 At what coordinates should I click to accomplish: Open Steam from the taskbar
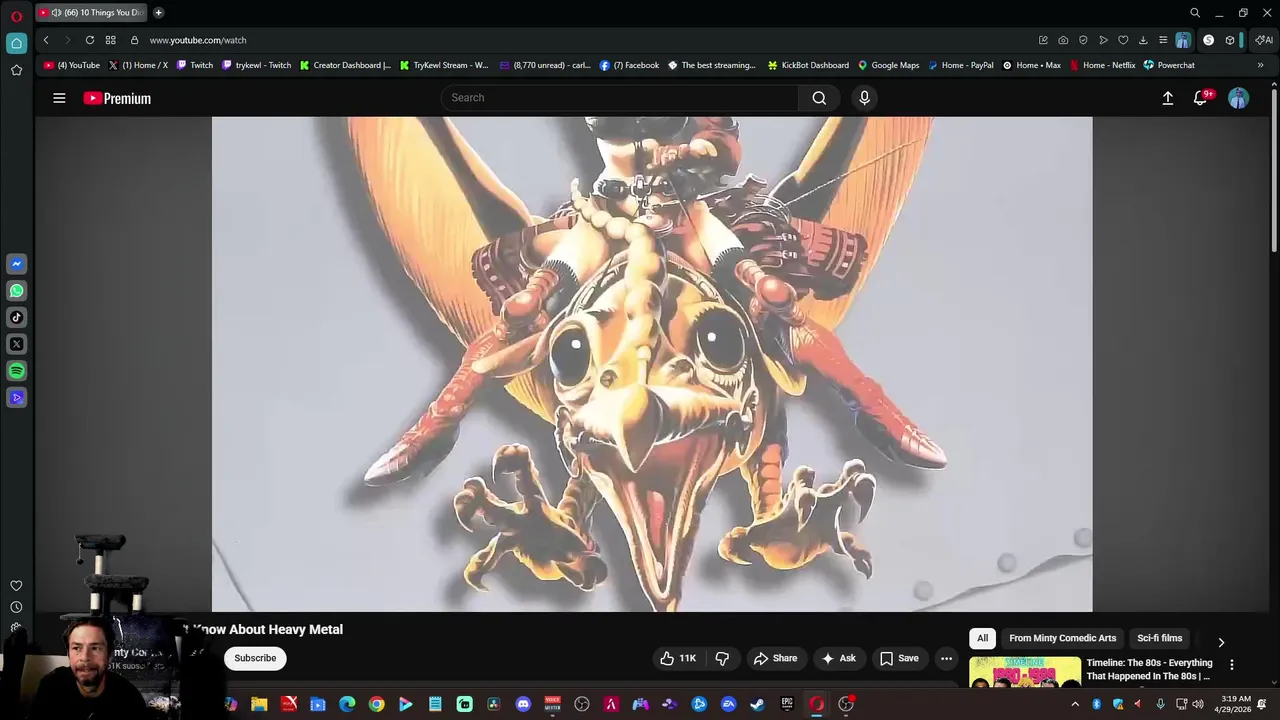[x=758, y=704]
